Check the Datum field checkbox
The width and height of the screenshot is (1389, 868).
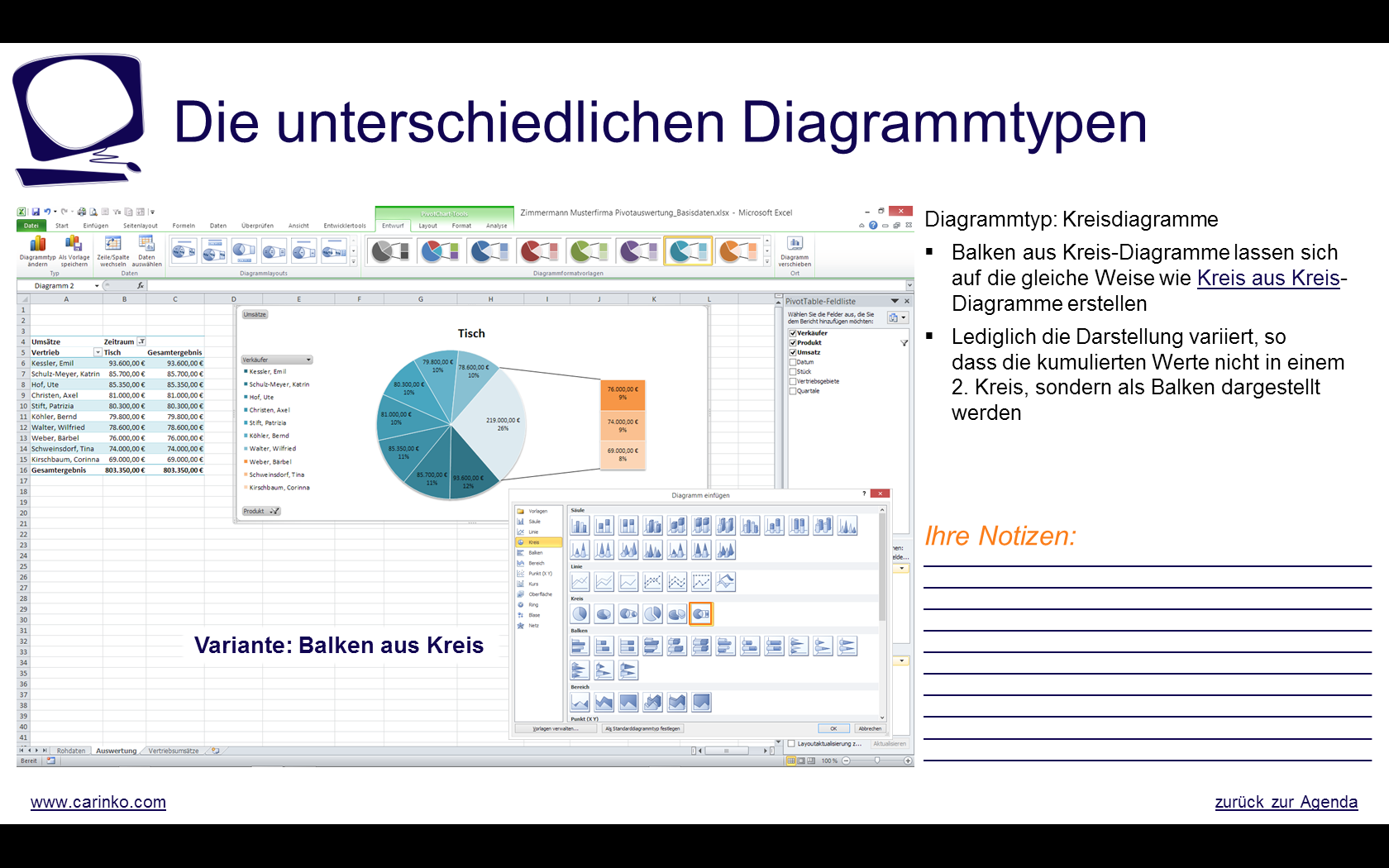[793, 362]
